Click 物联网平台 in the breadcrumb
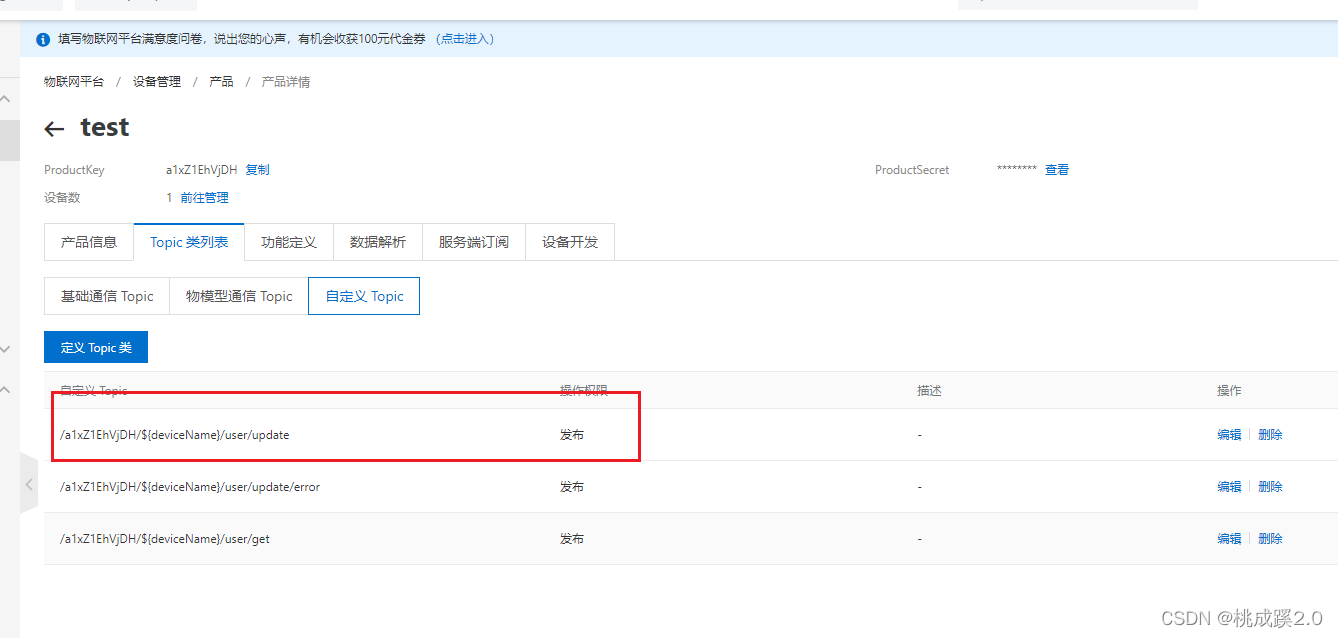The image size is (1338, 638). pyautogui.click(x=74, y=82)
